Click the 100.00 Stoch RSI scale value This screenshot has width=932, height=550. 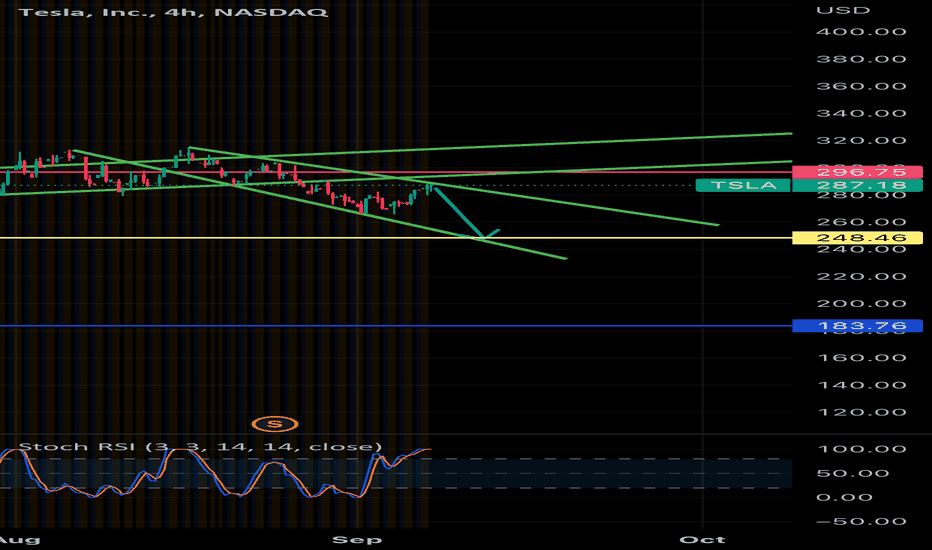click(861, 449)
